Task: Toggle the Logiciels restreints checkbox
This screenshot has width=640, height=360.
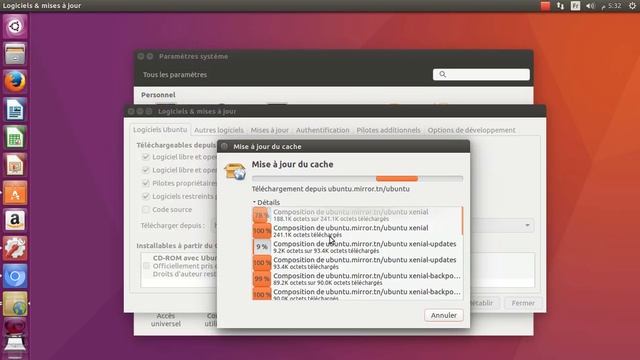Action: [x=146, y=196]
